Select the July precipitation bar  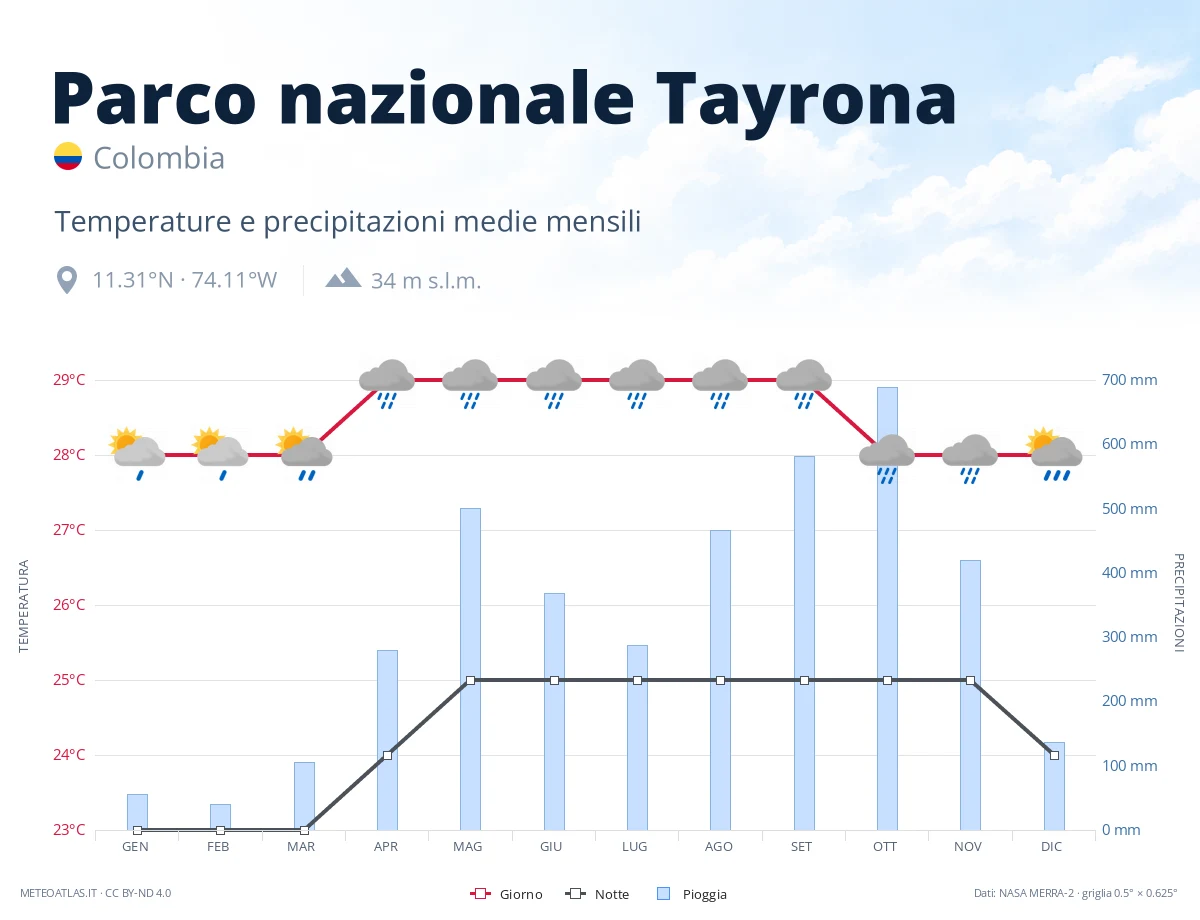(x=637, y=737)
